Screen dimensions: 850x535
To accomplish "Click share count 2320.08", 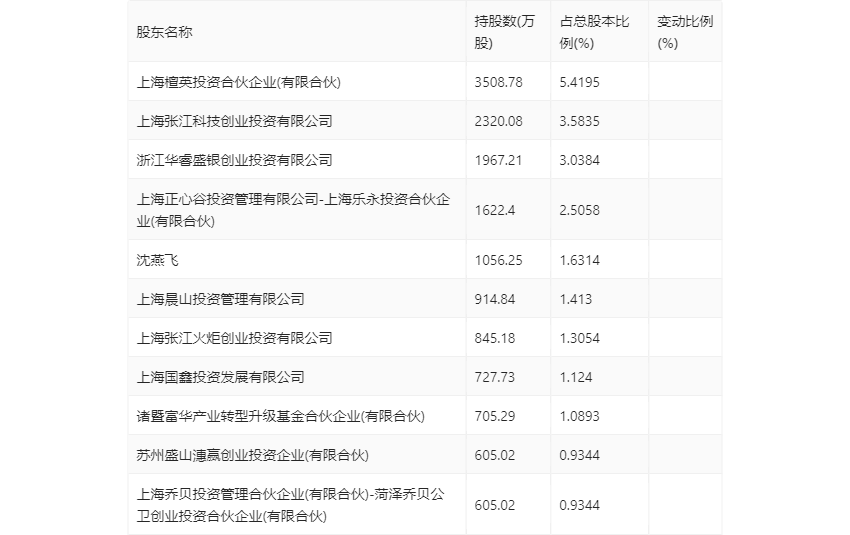I will pyautogui.click(x=499, y=121).
